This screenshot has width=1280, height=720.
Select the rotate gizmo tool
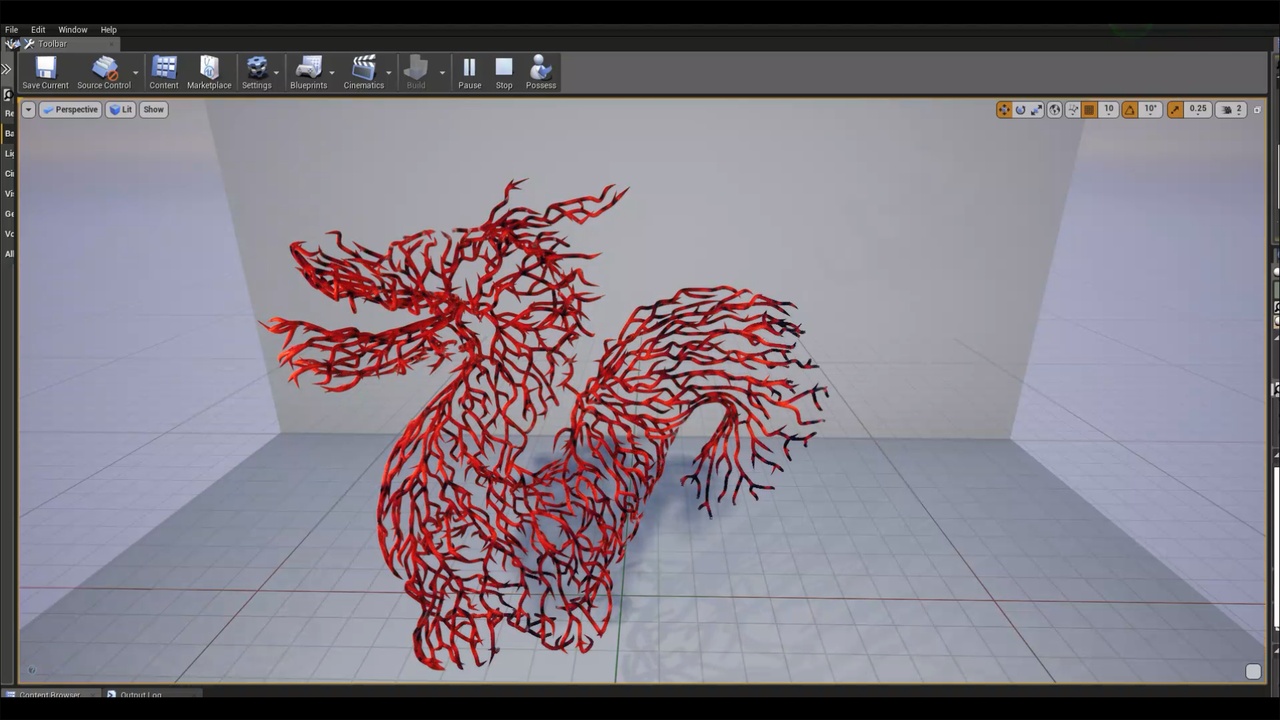coord(1021,110)
